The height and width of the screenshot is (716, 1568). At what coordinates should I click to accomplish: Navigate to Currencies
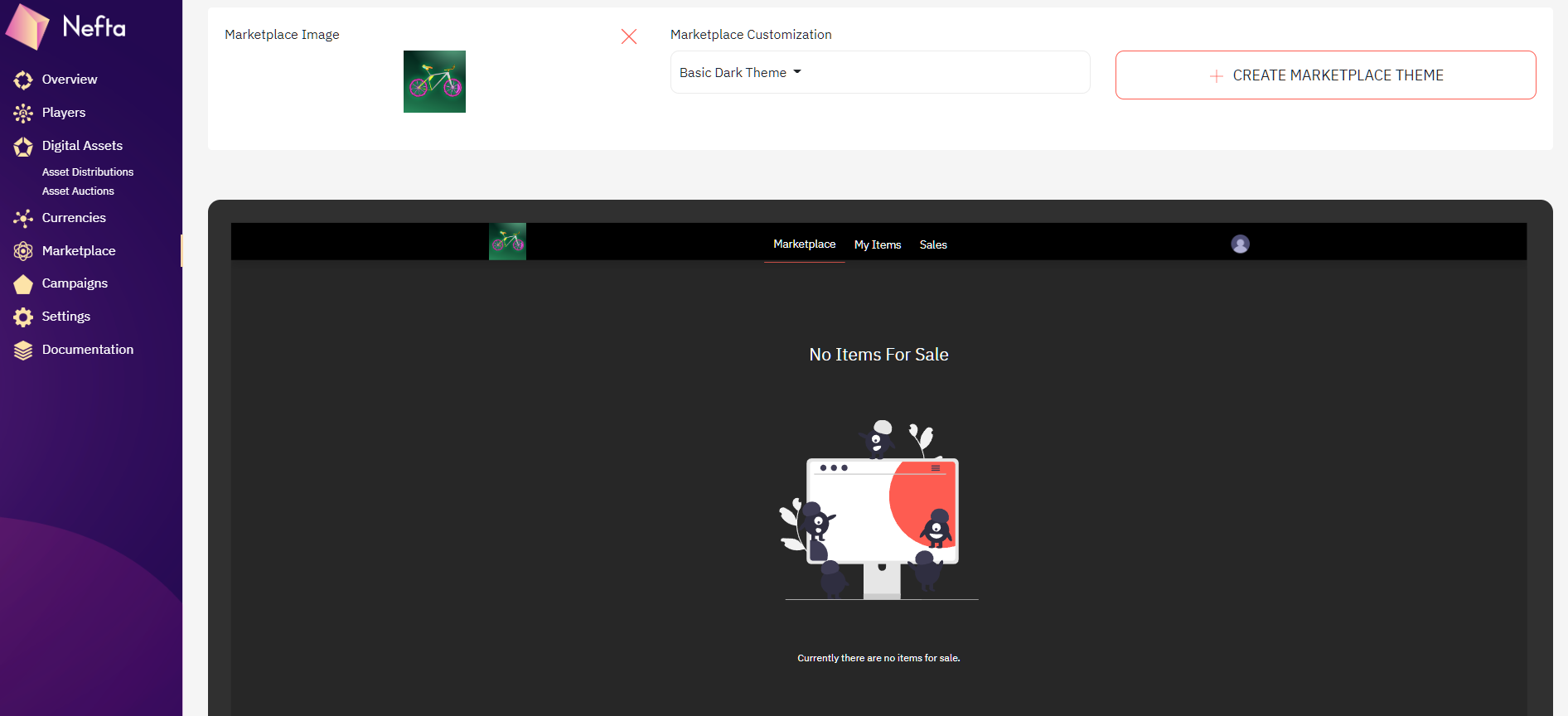pos(74,217)
